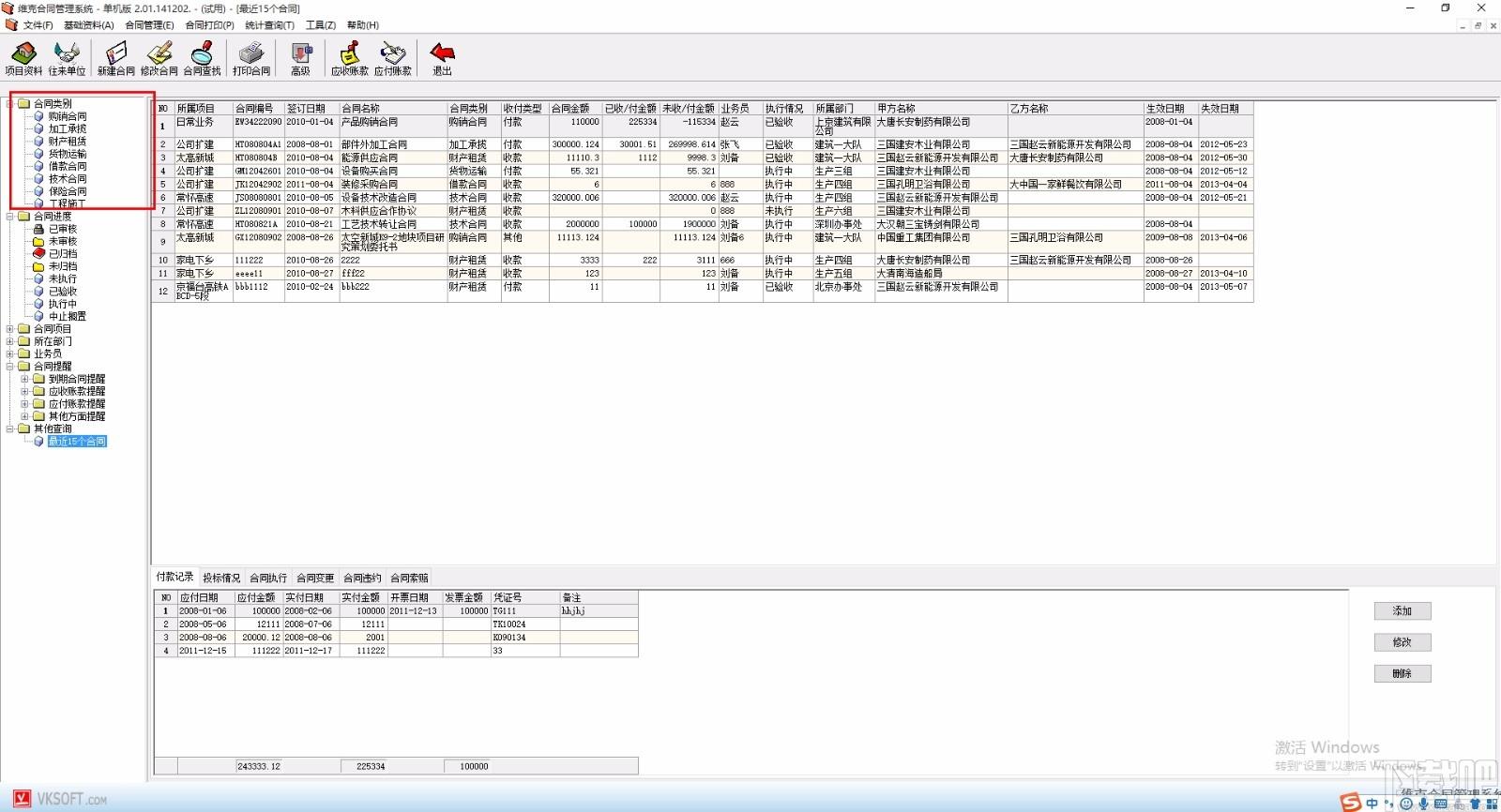Select 未归档 folder tree node
Viewport: 1501px width, 812px height.
click(63, 266)
